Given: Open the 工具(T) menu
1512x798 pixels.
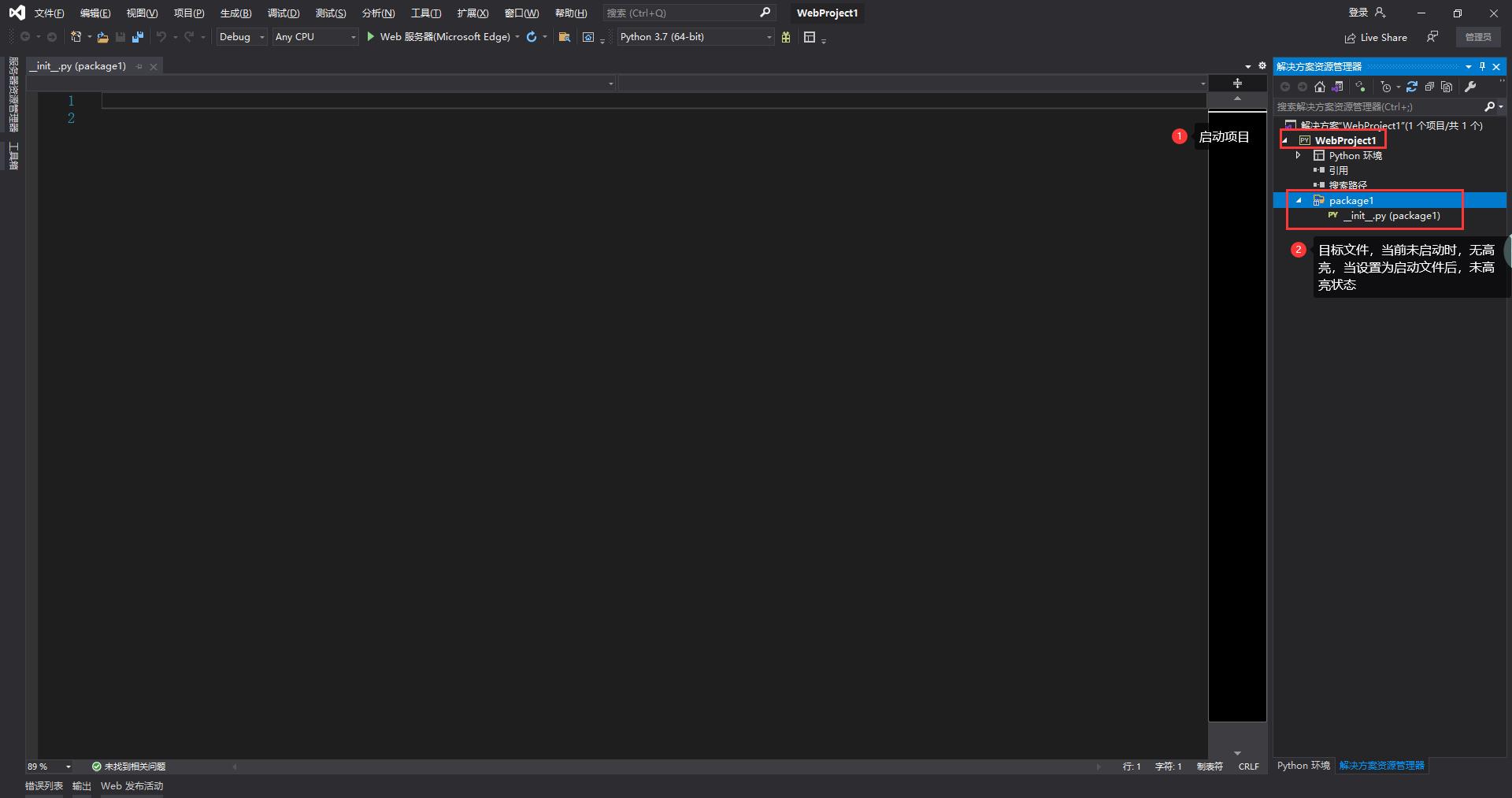Looking at the screenshot, I should point(426,13).
